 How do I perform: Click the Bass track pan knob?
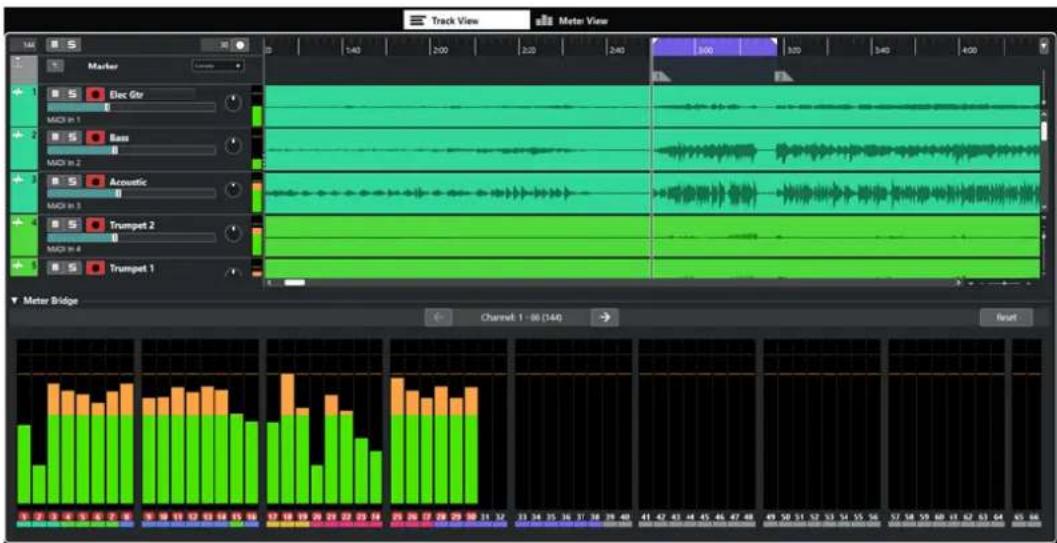tap(233, 145)
